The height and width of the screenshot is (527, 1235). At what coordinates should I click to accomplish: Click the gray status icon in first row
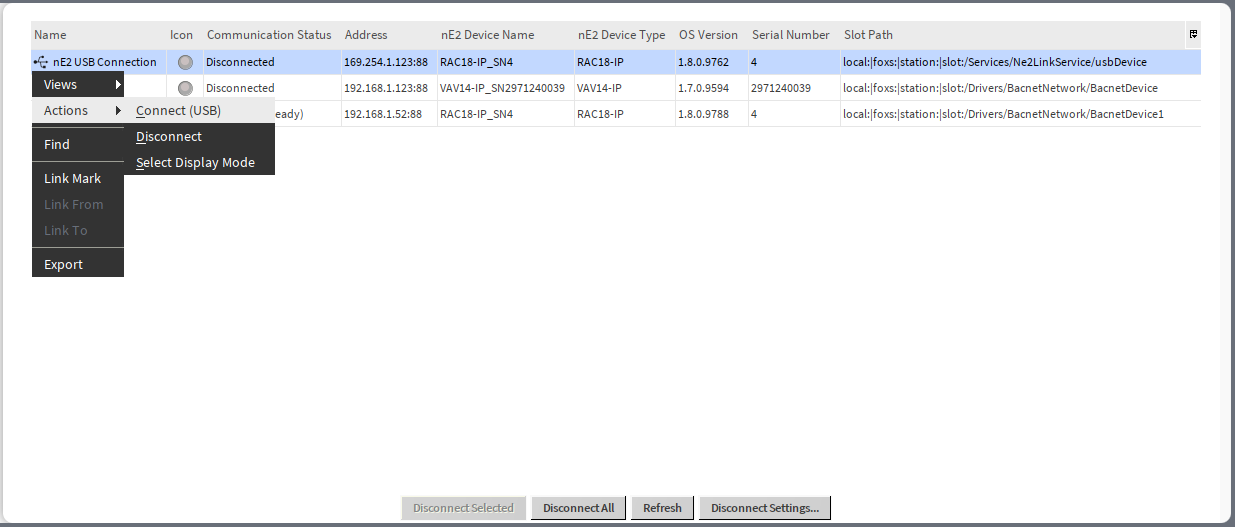coord(184,62)
